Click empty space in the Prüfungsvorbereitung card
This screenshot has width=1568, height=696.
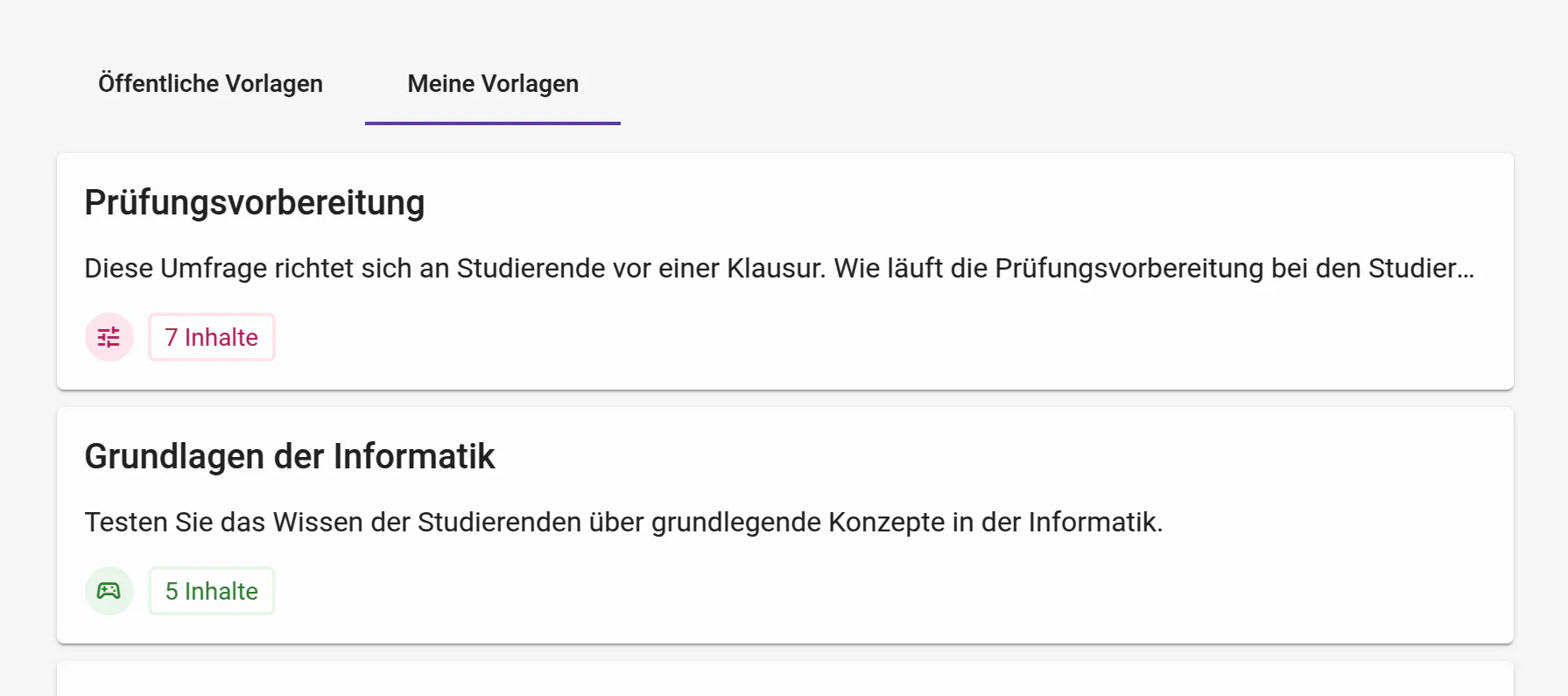[875, 337]
